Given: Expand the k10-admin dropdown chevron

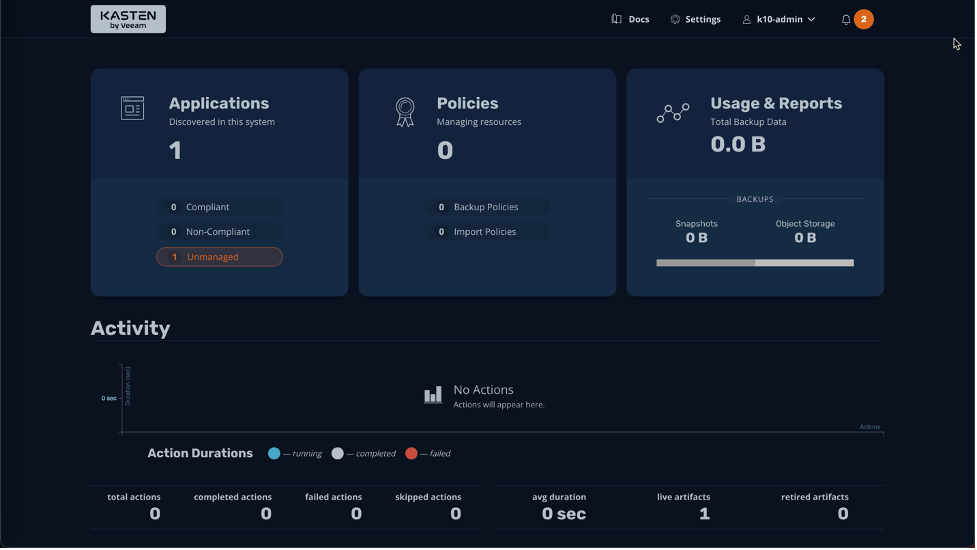Looking at the screenshot, I should coord(812,19).
